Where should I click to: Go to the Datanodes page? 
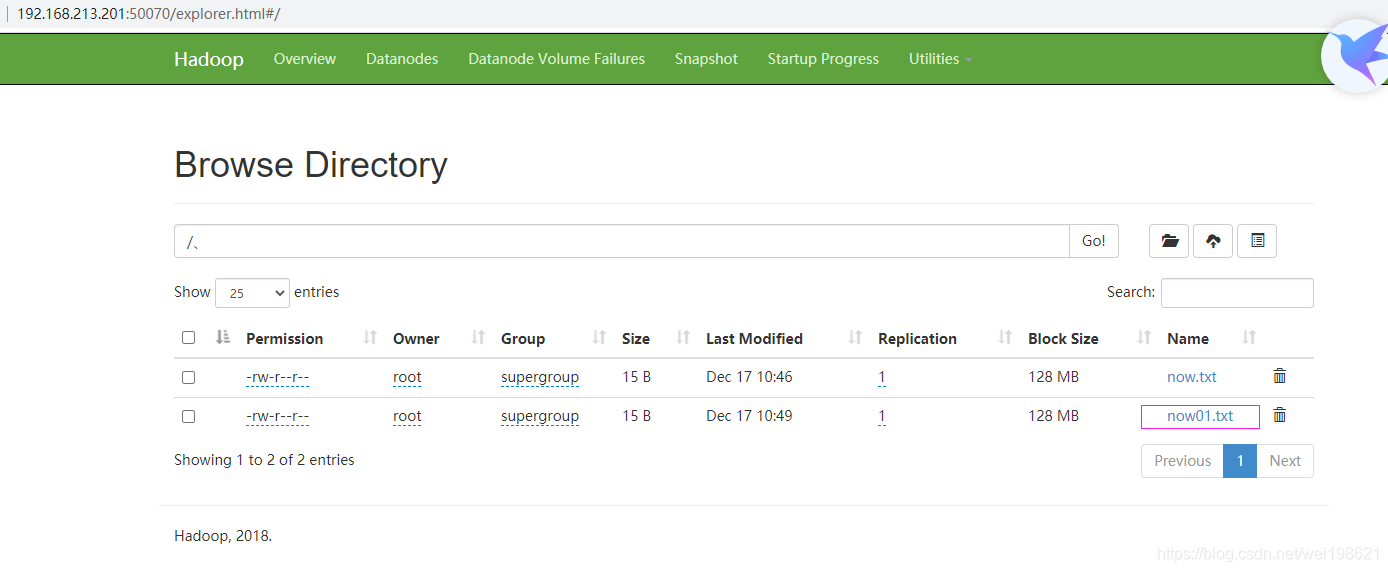tap(402, 59)
